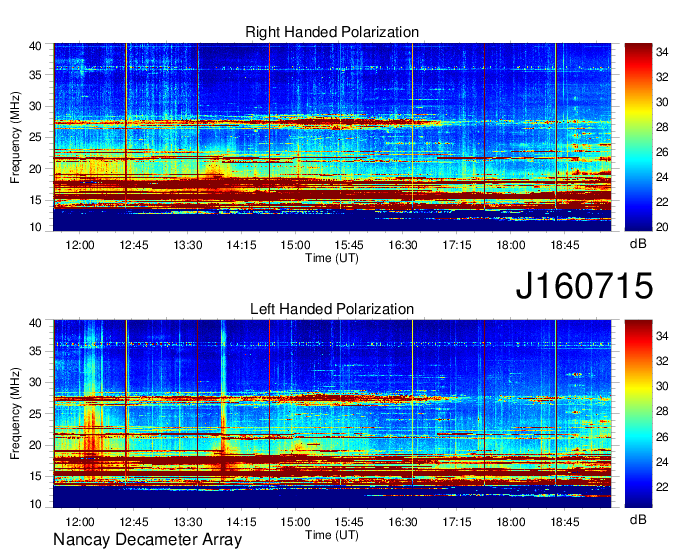Click the 35 MHz tick of Right Handed plot
Screen dimensions: 680x552
[35, 75]
